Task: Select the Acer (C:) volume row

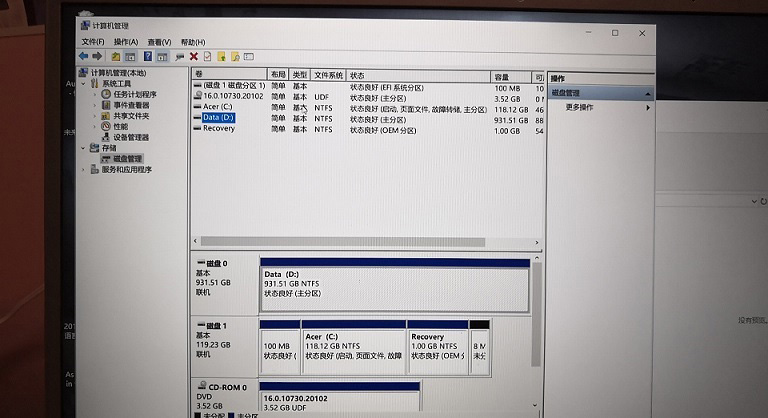Action: (x=367, y=107)
